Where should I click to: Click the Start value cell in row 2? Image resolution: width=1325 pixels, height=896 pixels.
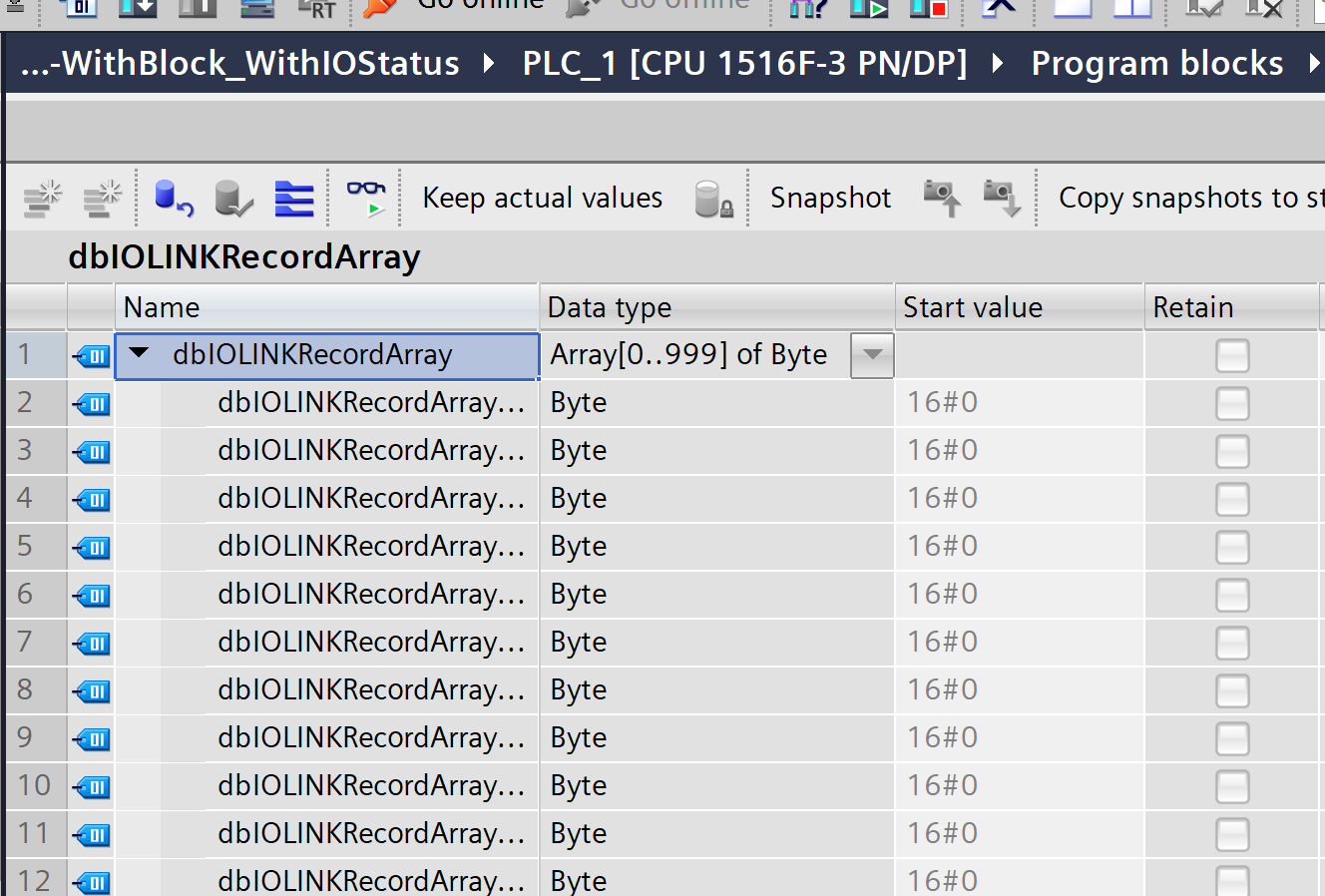coord(1018,403)
